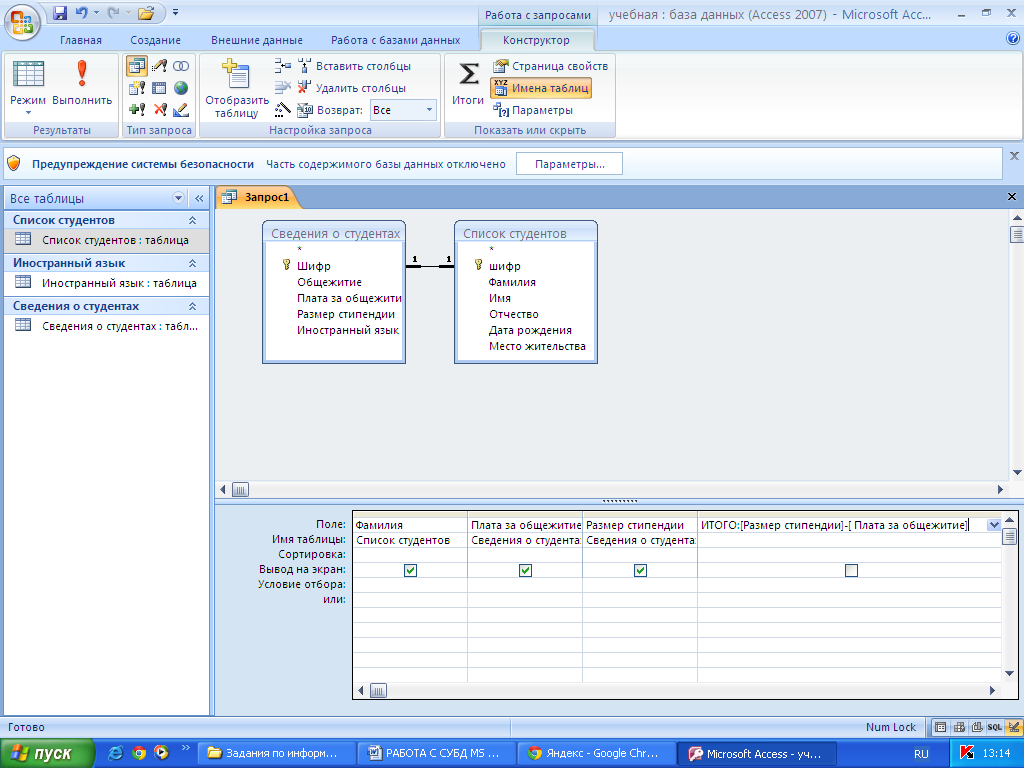
Task: Click the open folder icon in Quick Access
Action: pos(146,12)
